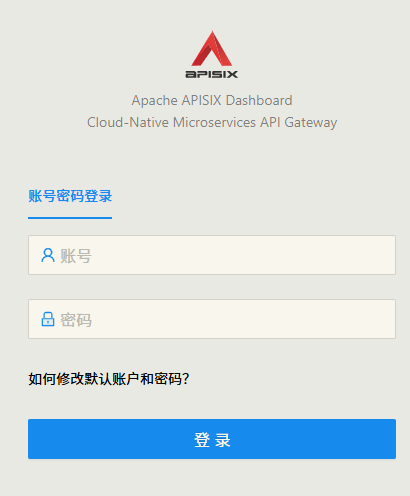Submit with the blue 登录 button
This screenshot has width=410, height=496.
point(212,439)
